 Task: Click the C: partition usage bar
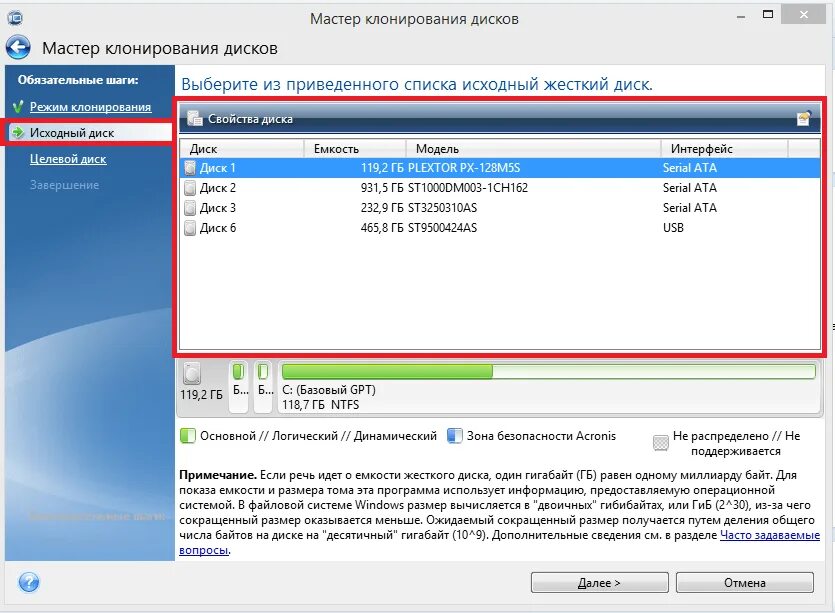tap(549, 371)
